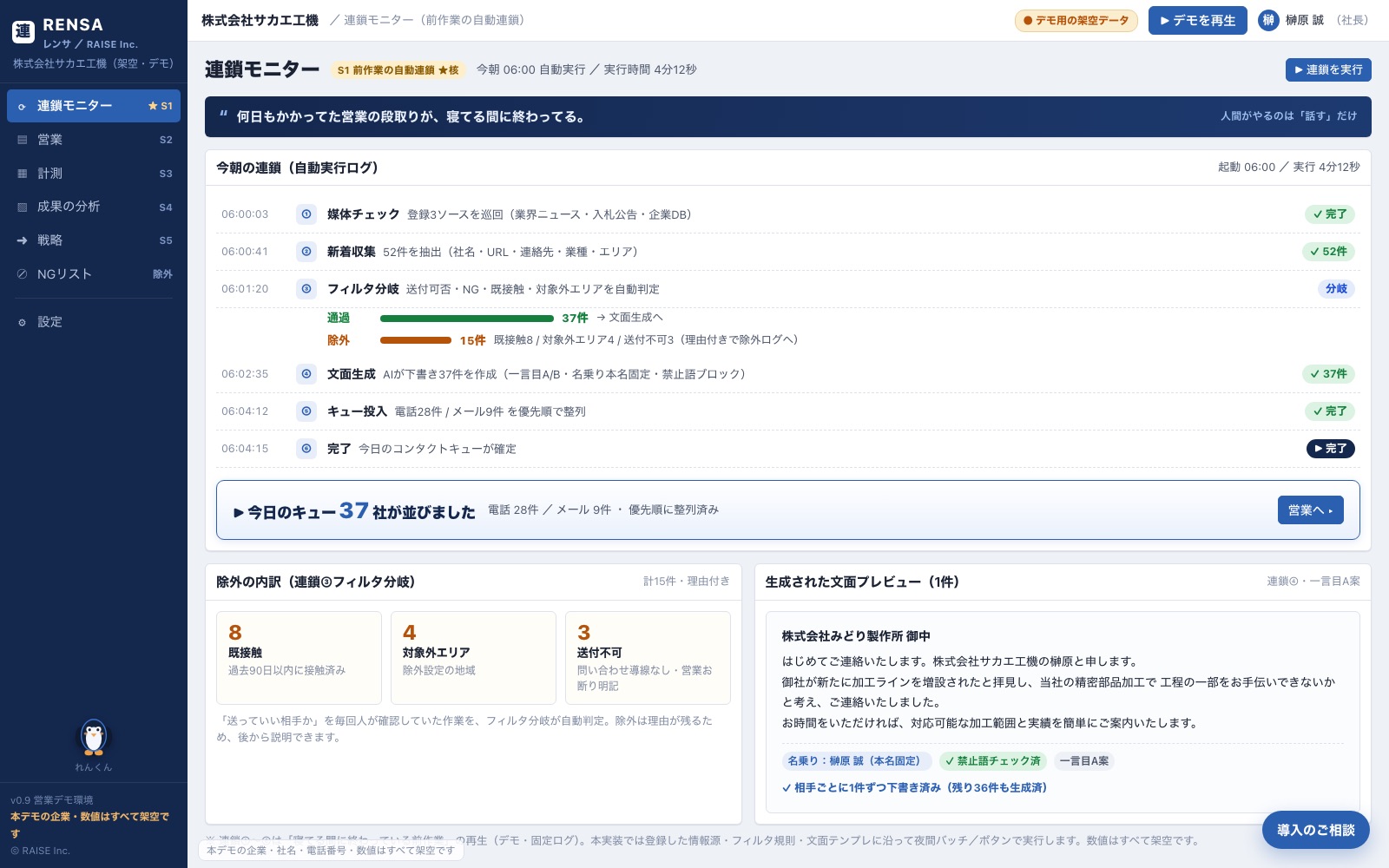The height and width of the screenshot is (868, 1389).
Task: Click 株式会社サカエ工機 breadcrumb title
Action: (260, 20)
